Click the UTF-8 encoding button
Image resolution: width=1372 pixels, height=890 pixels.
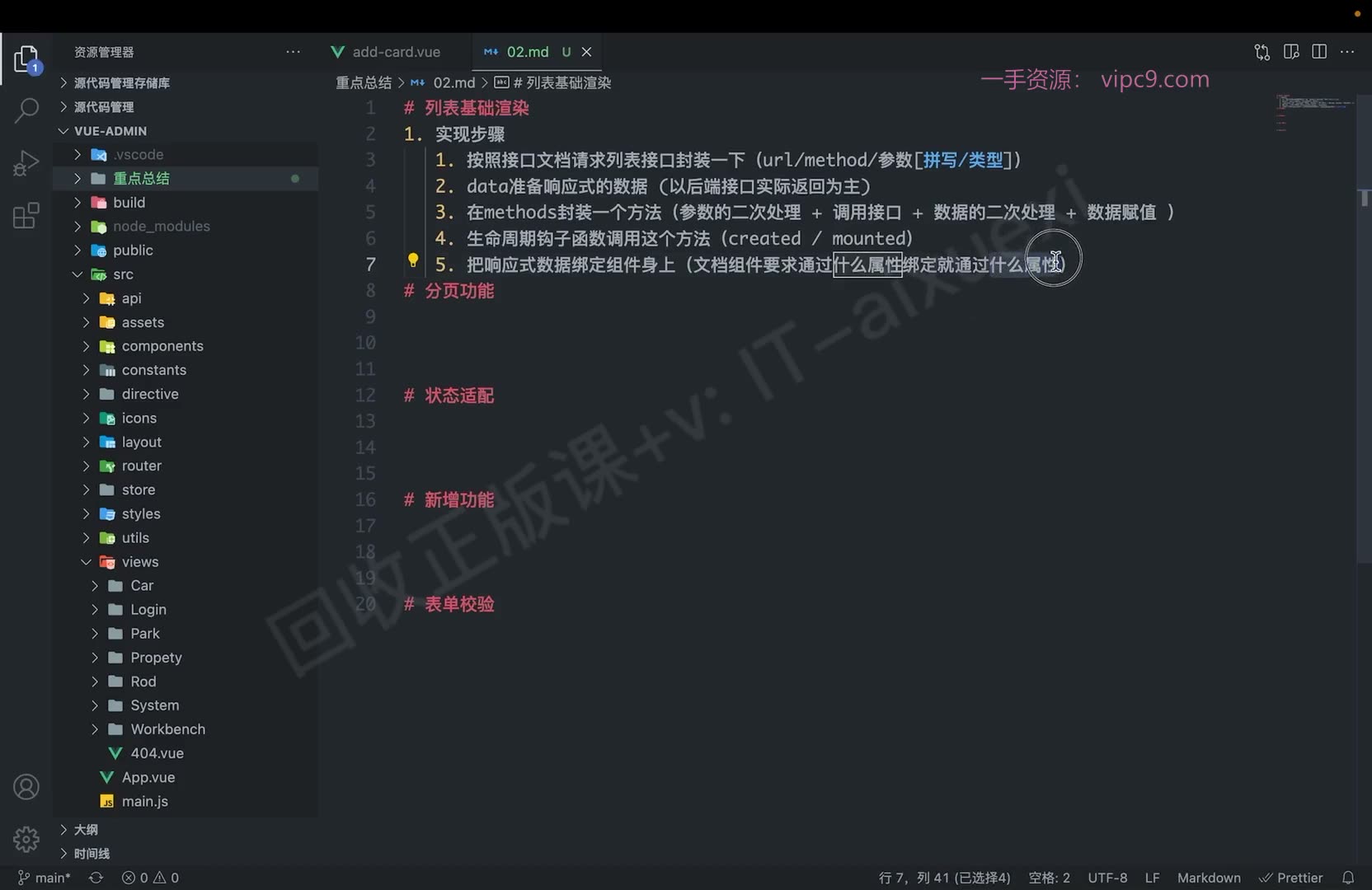1107,878
